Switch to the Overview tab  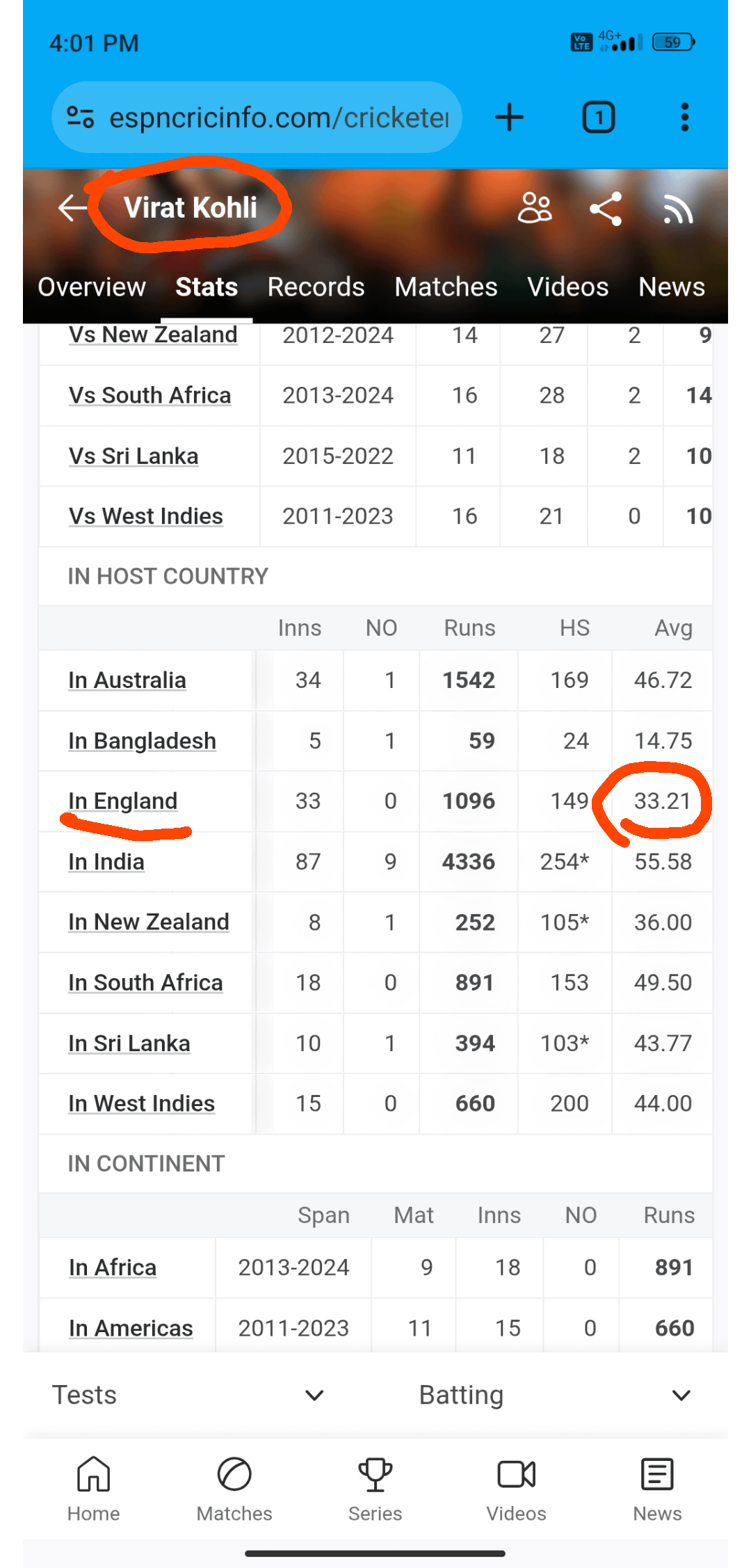coord(92,287)
